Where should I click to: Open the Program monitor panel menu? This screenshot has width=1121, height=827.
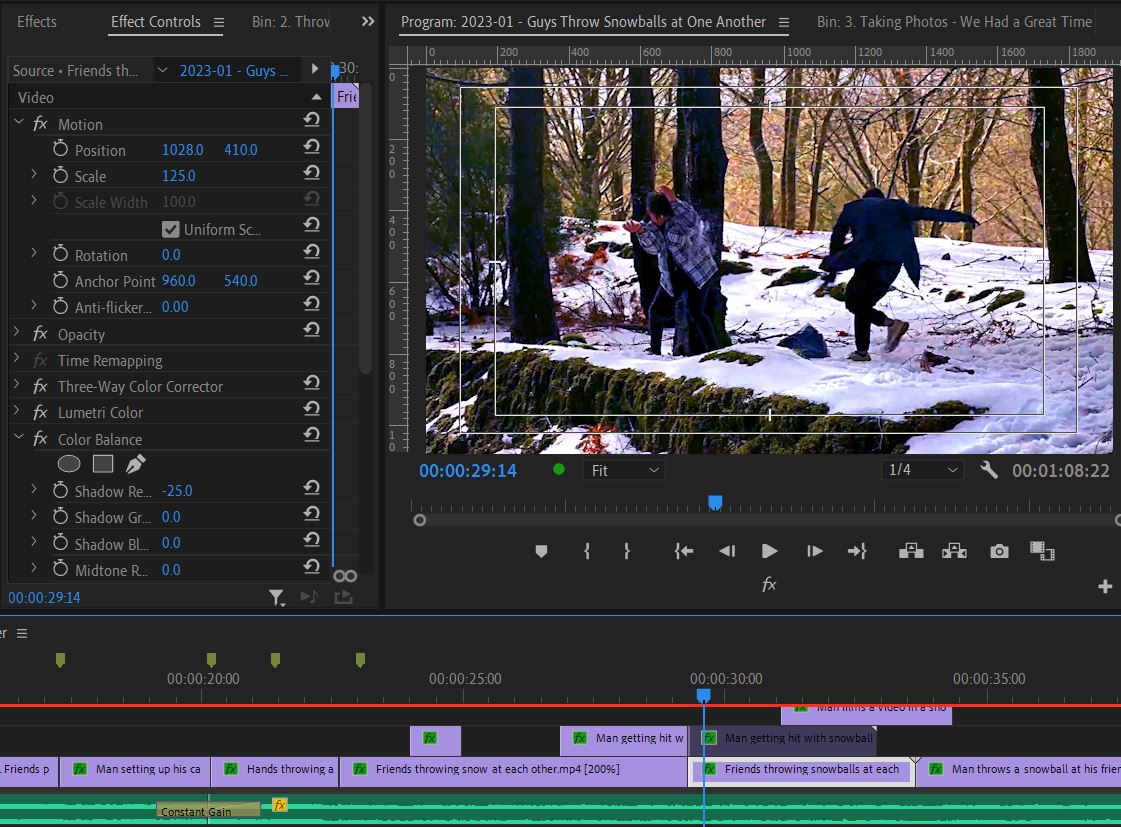tap(784, 22)
